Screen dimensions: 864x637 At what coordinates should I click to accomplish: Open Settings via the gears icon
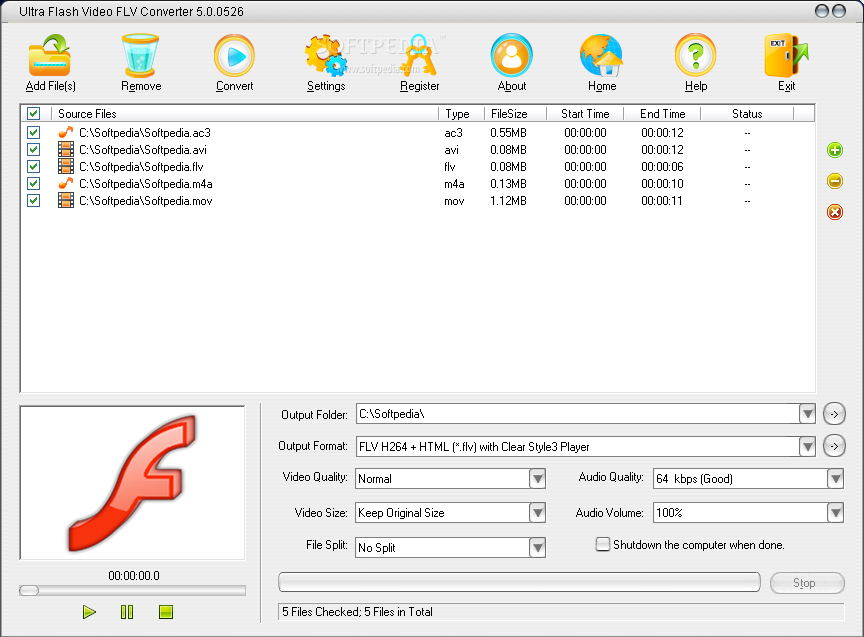click(x=326, y=55)
